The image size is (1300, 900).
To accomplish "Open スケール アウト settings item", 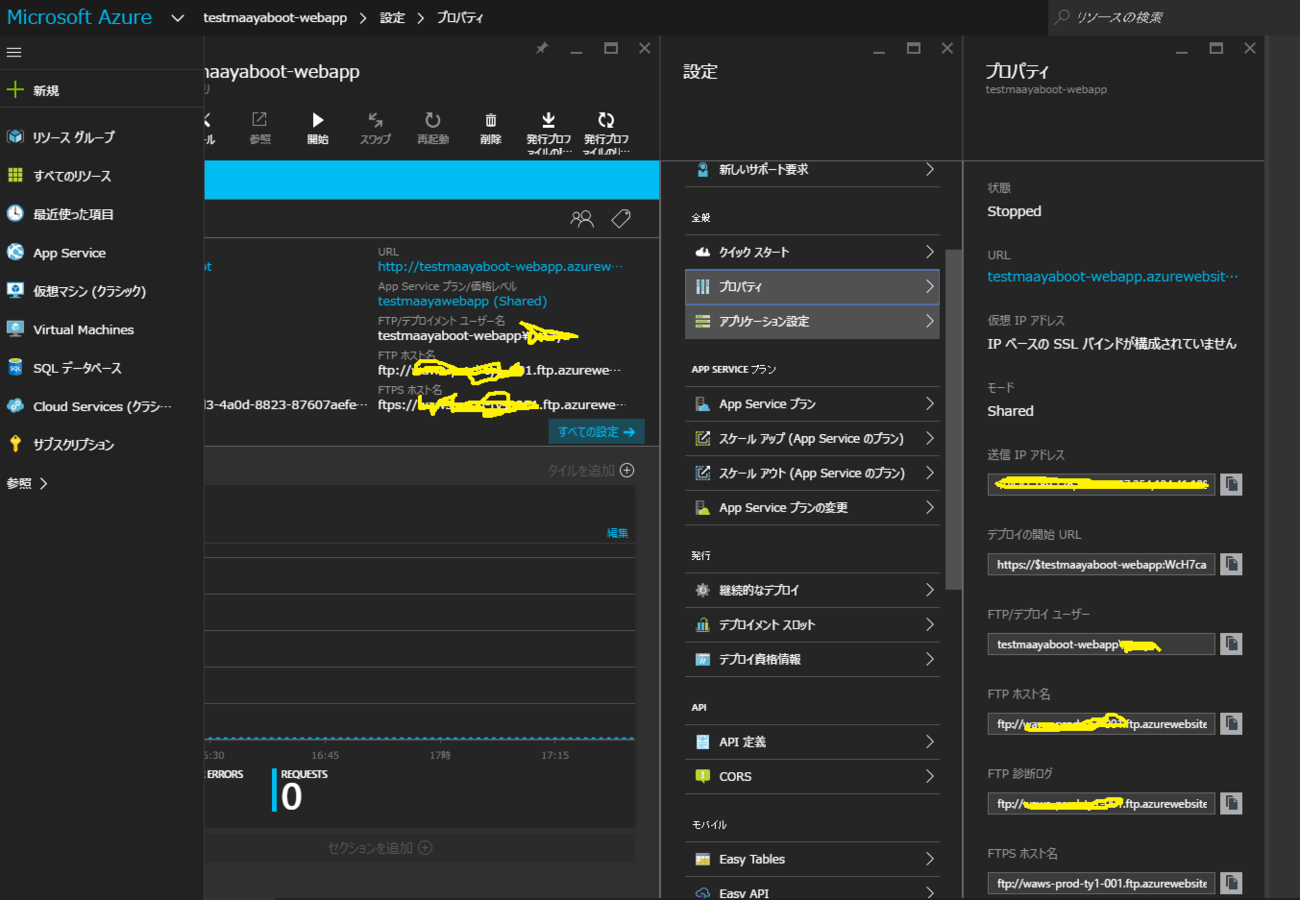I will click(x=812, y=473).
